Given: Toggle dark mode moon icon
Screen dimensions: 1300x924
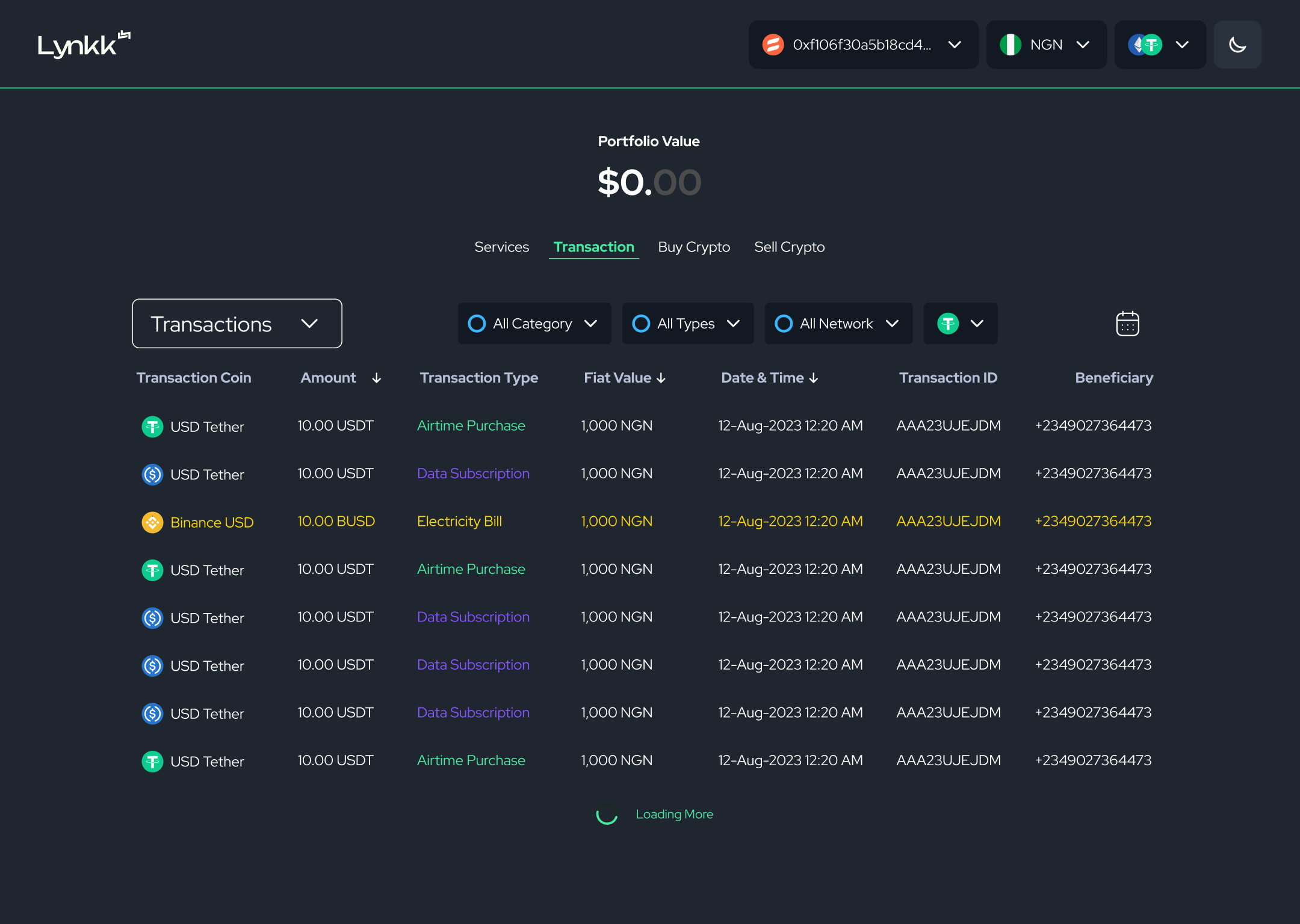Looking at the screenshot, I should pos(1237,45).
